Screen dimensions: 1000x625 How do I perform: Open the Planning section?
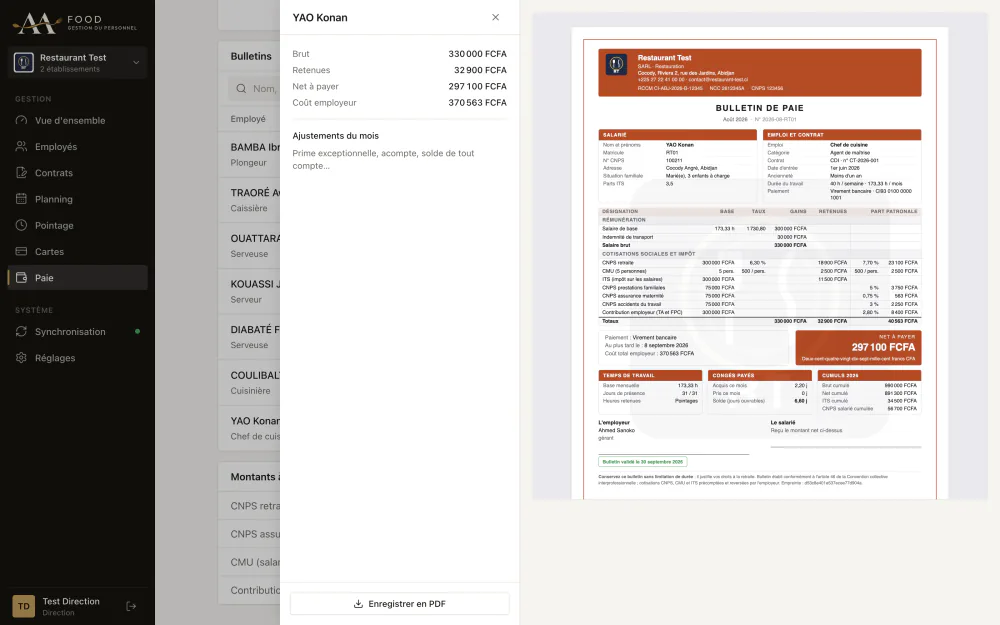point(77,199)
